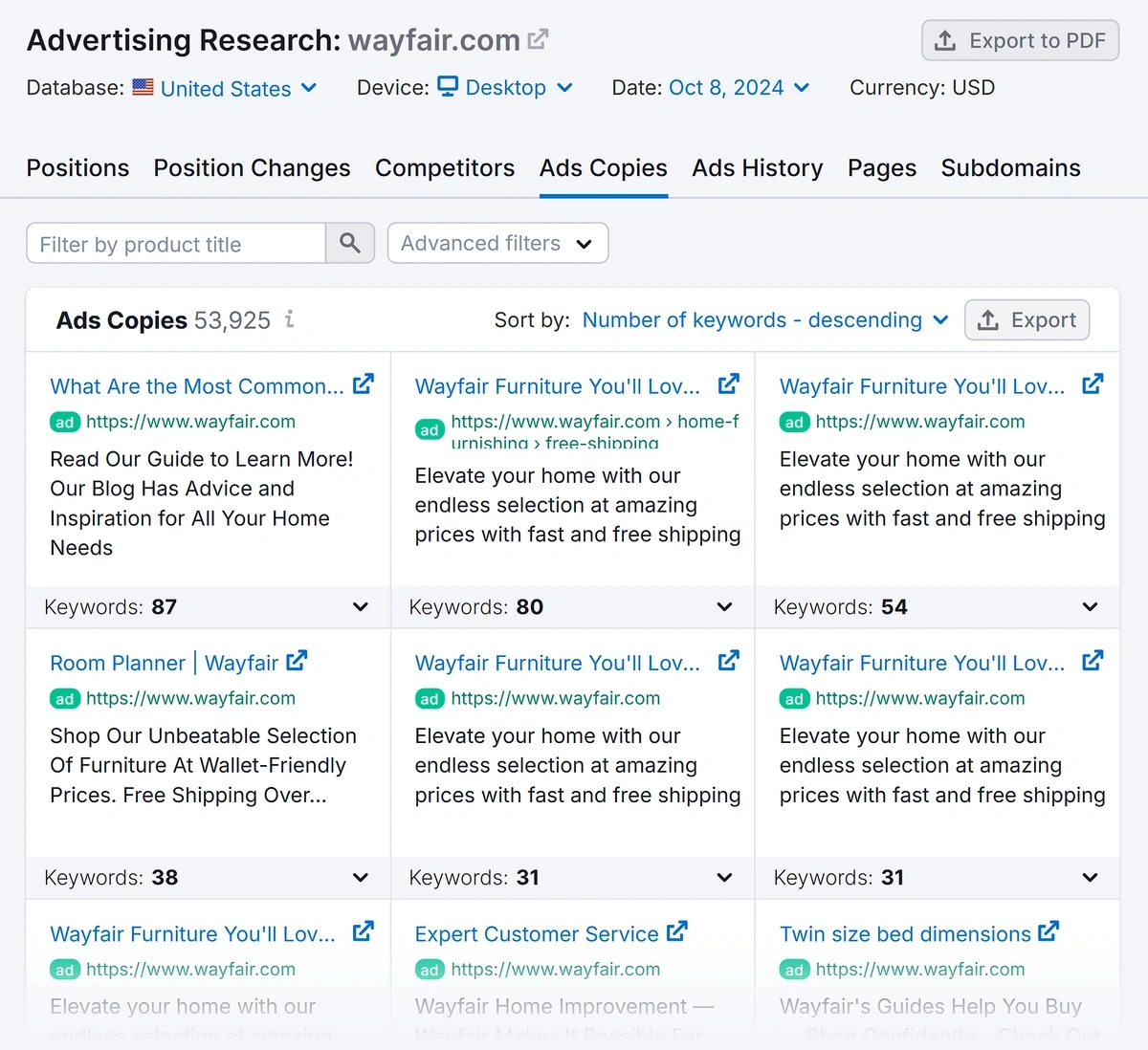Switch to the Subdomains tab

pos(1011,168)
